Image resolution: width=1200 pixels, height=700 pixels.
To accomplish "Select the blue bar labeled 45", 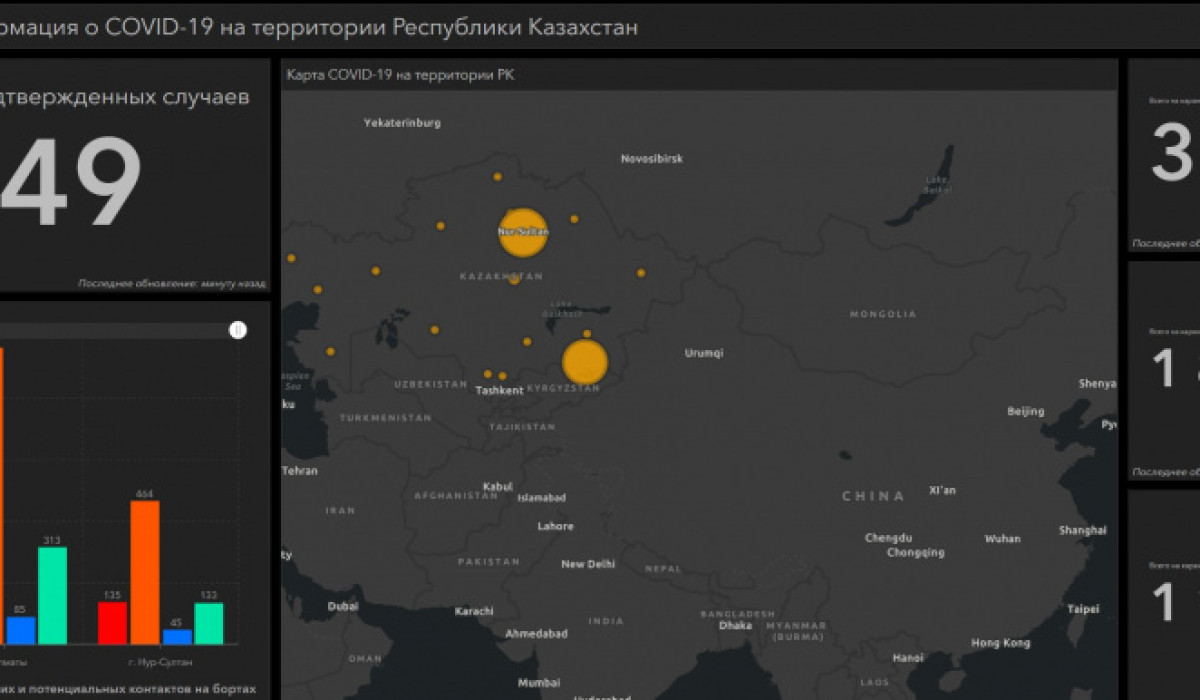I will pyautogui.click(x=177, y=637).
